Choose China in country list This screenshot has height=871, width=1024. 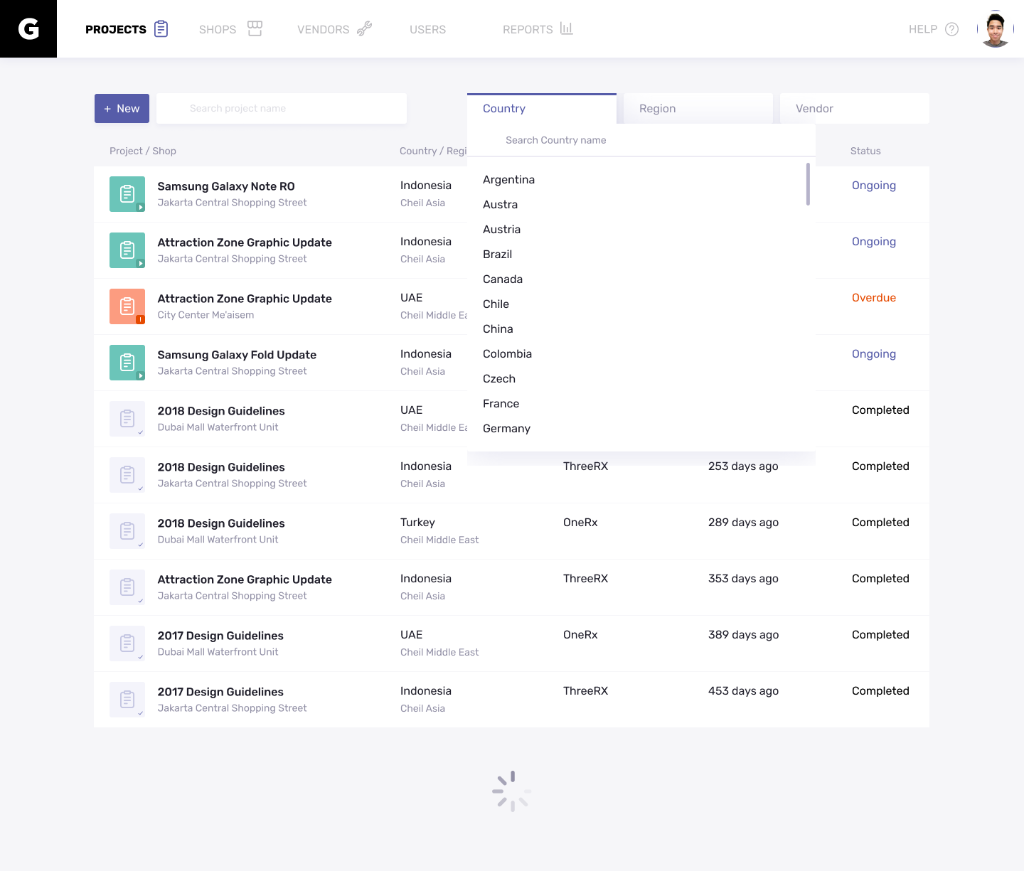(498, 329)
